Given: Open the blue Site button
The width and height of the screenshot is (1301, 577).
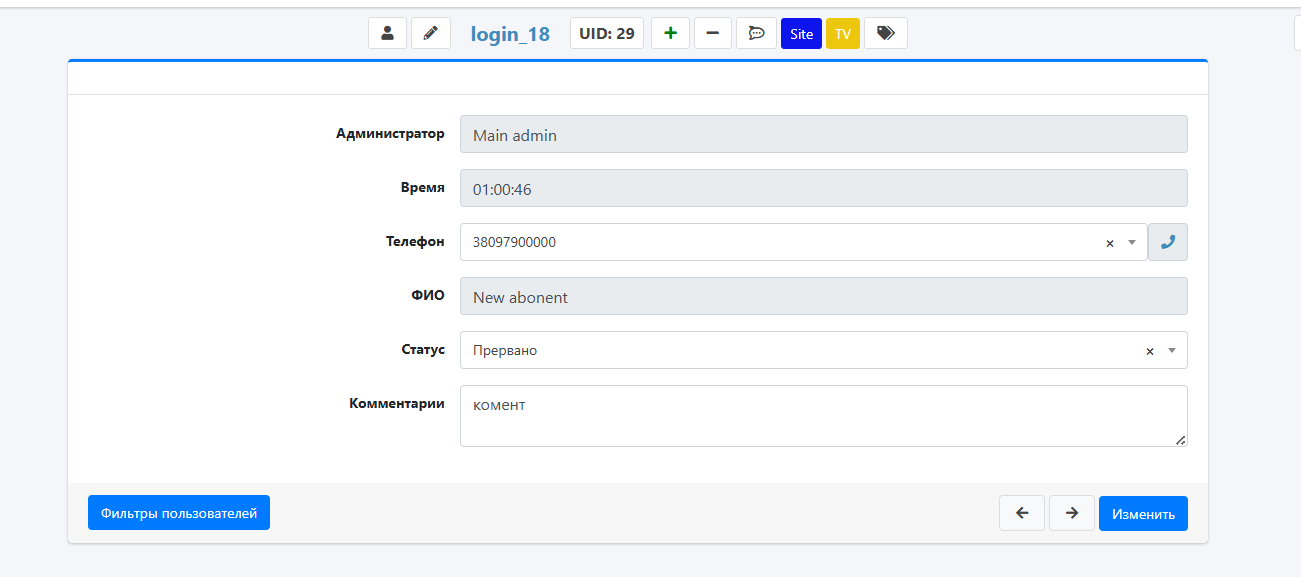Looking at the screenshot, I should pos(801,33).
